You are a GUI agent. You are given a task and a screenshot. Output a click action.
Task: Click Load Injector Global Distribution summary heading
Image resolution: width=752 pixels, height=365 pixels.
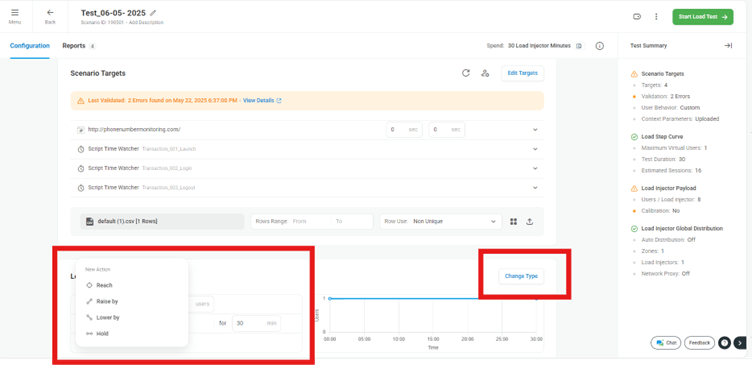click(x=682, y=228)
